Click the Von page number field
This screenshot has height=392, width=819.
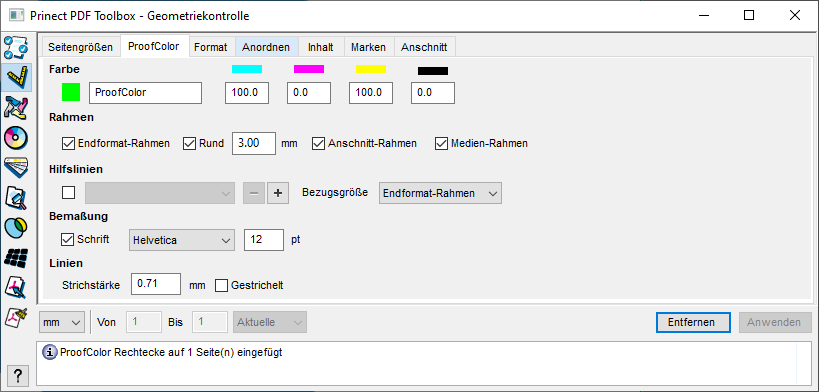coord(144,322)
